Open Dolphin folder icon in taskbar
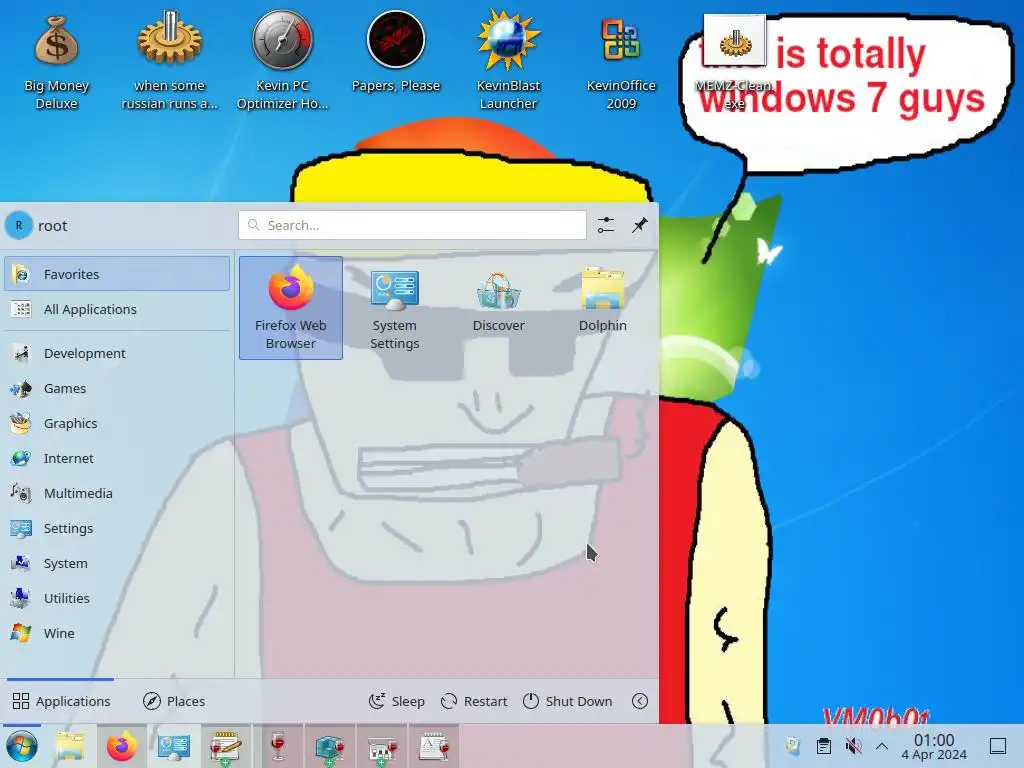Screen dimensions: 1024x768 pos(70,746)
